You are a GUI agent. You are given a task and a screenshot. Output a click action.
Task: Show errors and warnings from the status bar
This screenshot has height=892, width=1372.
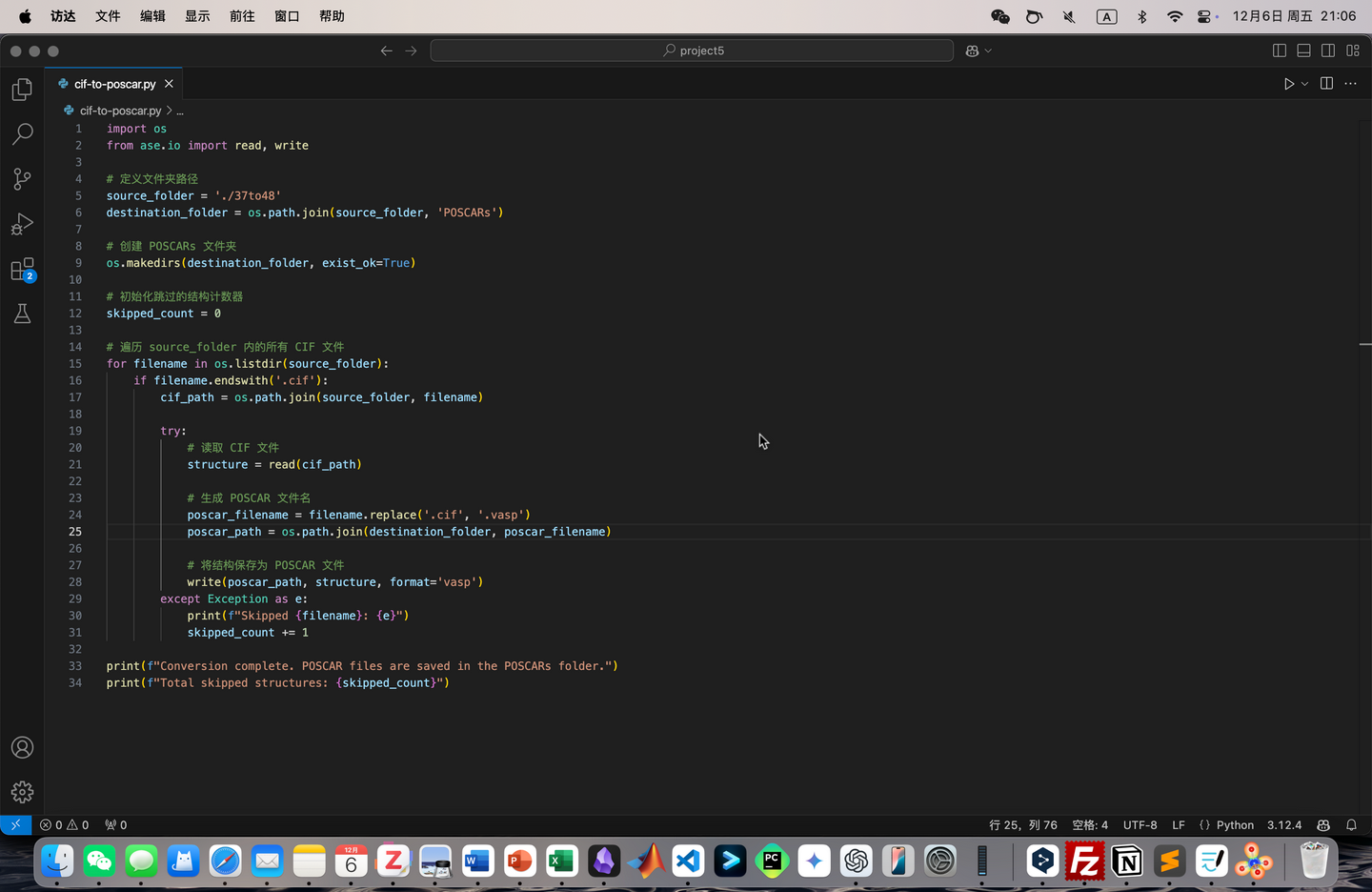(x=65, y=825)
